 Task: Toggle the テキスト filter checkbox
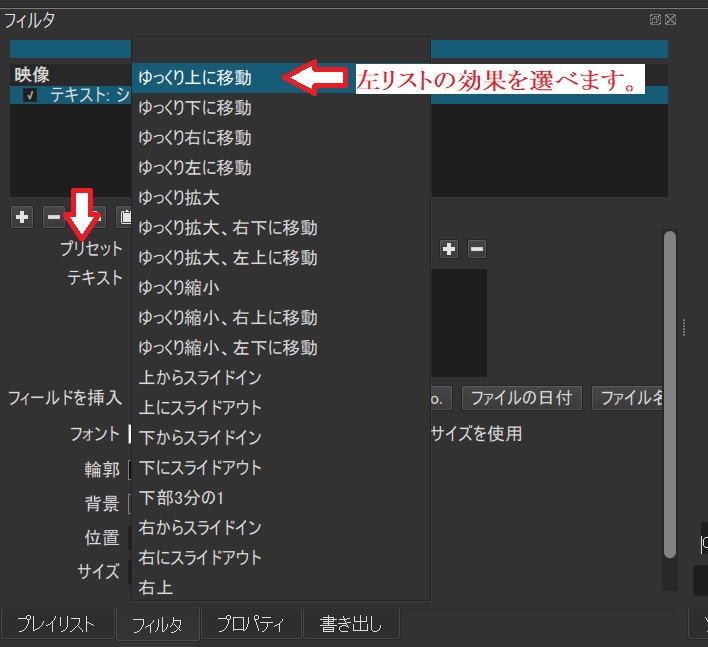click(x=30, y=95)
